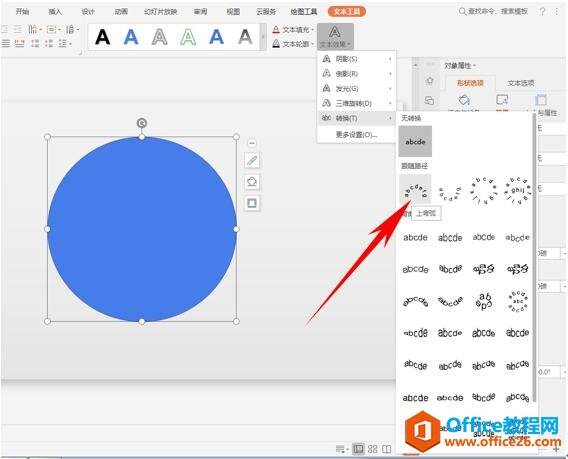Click the shape outline square icon
Image resolution: width=568 pixels, height=459 pixels.
click(x=252, y=203)
